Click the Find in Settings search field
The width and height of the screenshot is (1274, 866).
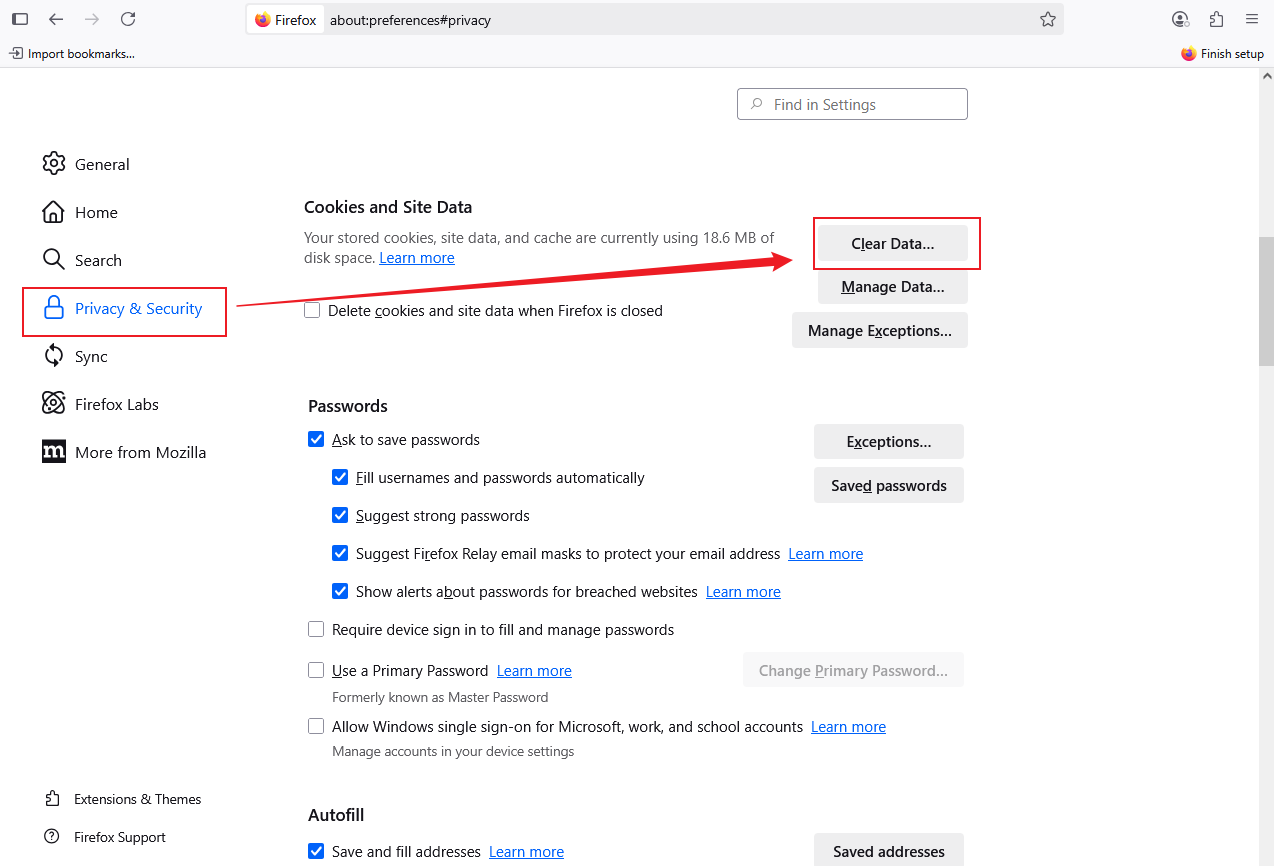[x=852, y=104]
